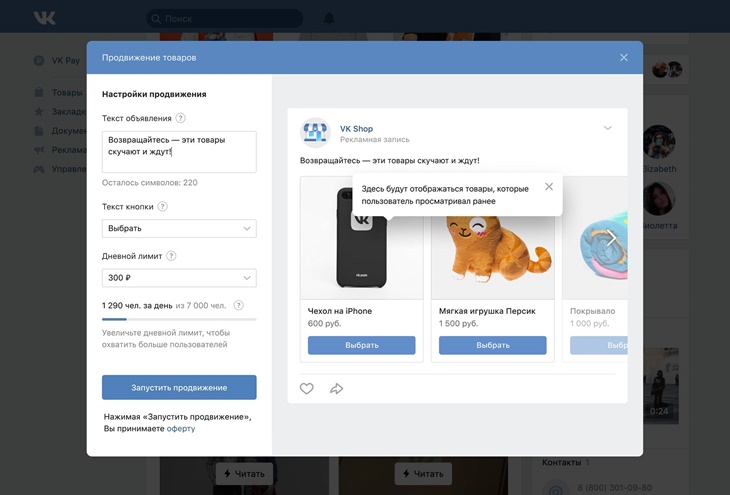Go to next products carousel arrow

click(611, 238)
